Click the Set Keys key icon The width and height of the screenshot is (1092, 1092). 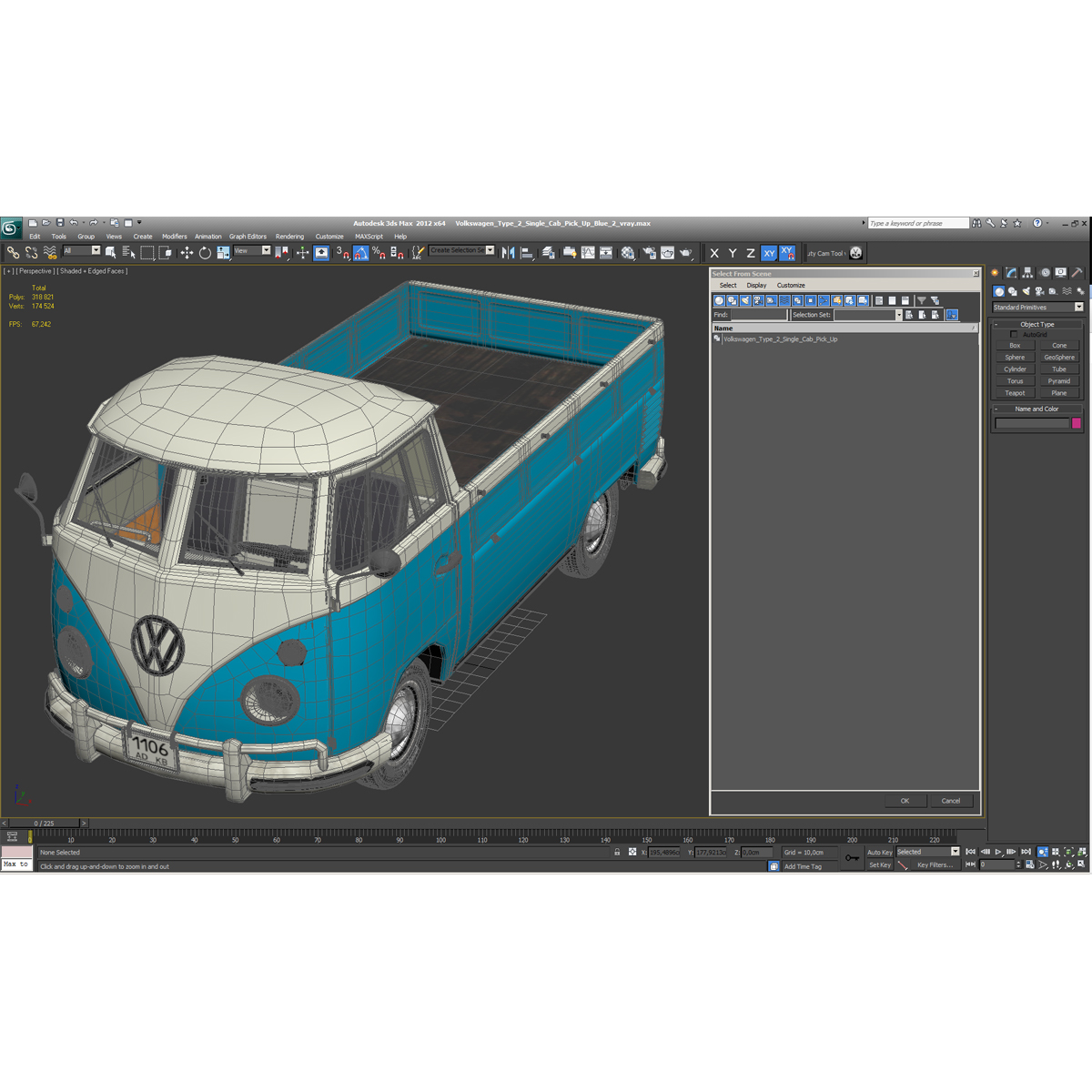[852, 858]
